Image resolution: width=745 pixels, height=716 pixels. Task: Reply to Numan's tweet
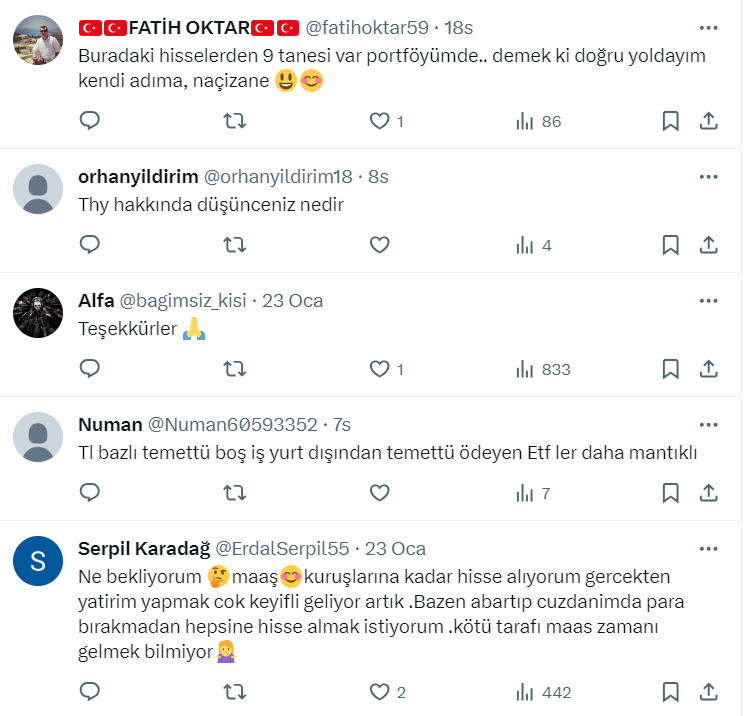pyautogui.click(x=89, y=493)
